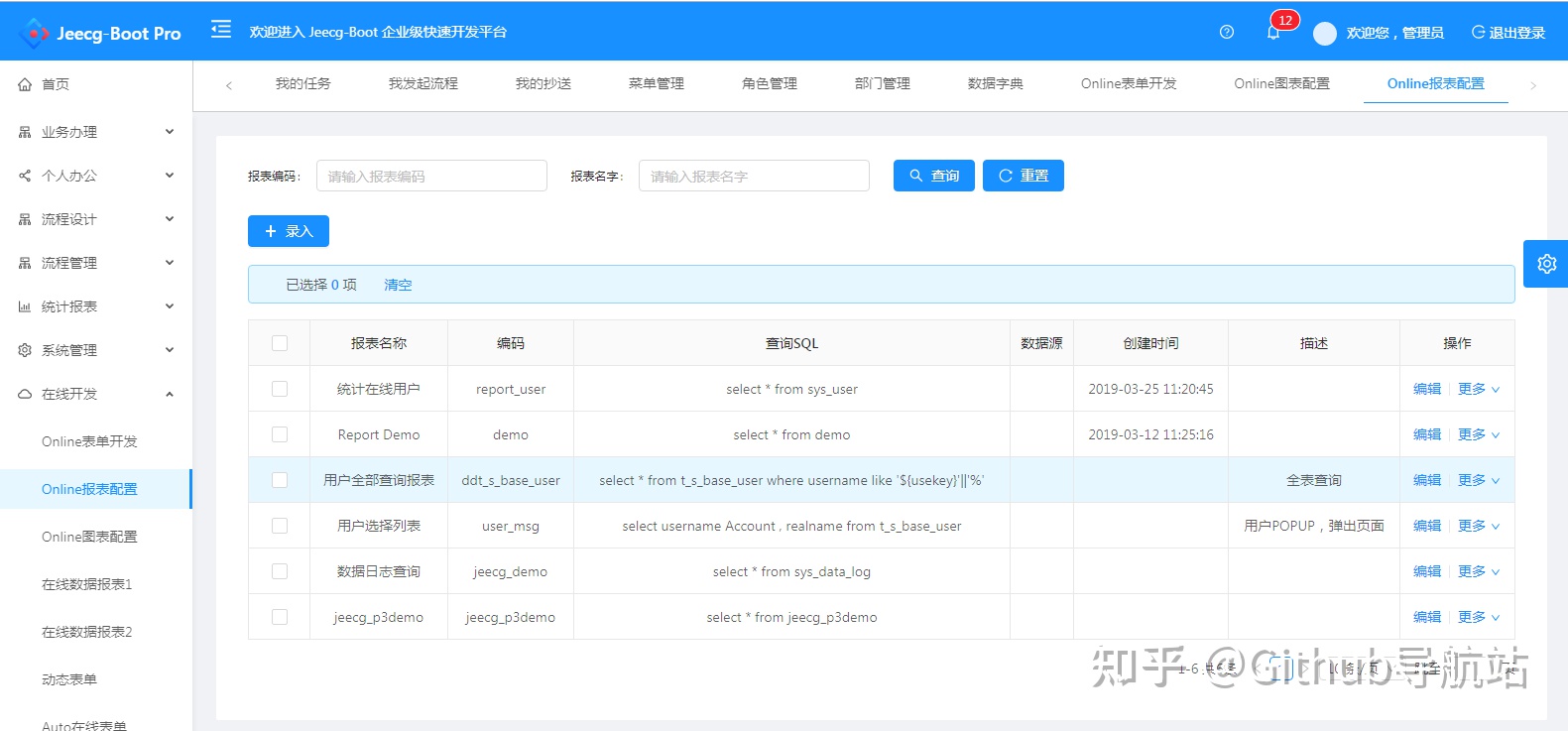Check the 用户选择列表 row checkbox
Screen dimensions: 1568x731
tap(280, 526)
